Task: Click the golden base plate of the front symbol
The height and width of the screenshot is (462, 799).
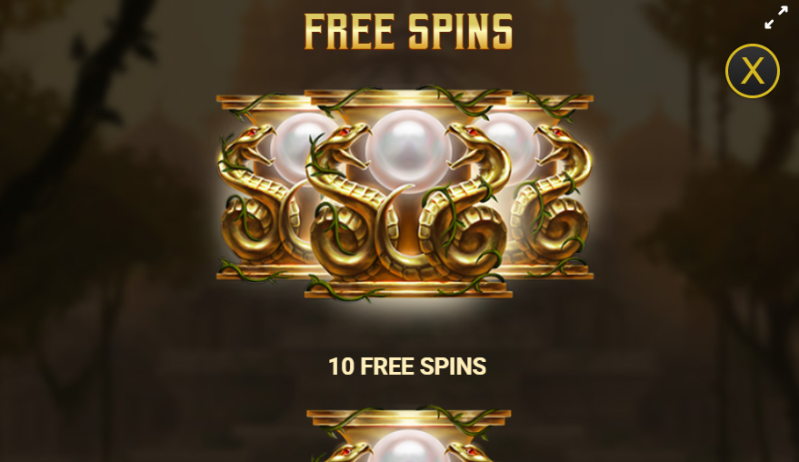Action: point(408,289)
